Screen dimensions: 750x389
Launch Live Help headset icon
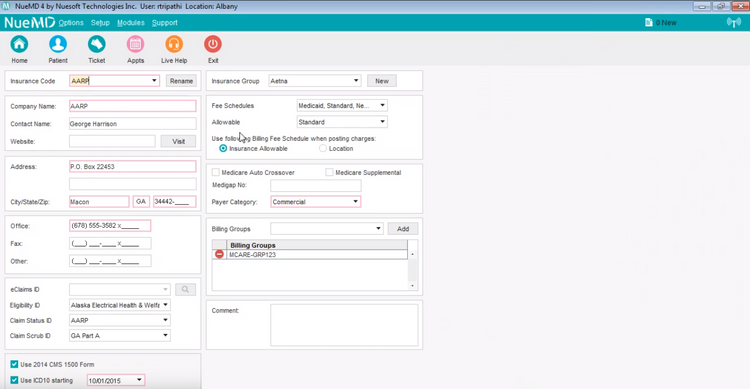click(x=174, y=44)
